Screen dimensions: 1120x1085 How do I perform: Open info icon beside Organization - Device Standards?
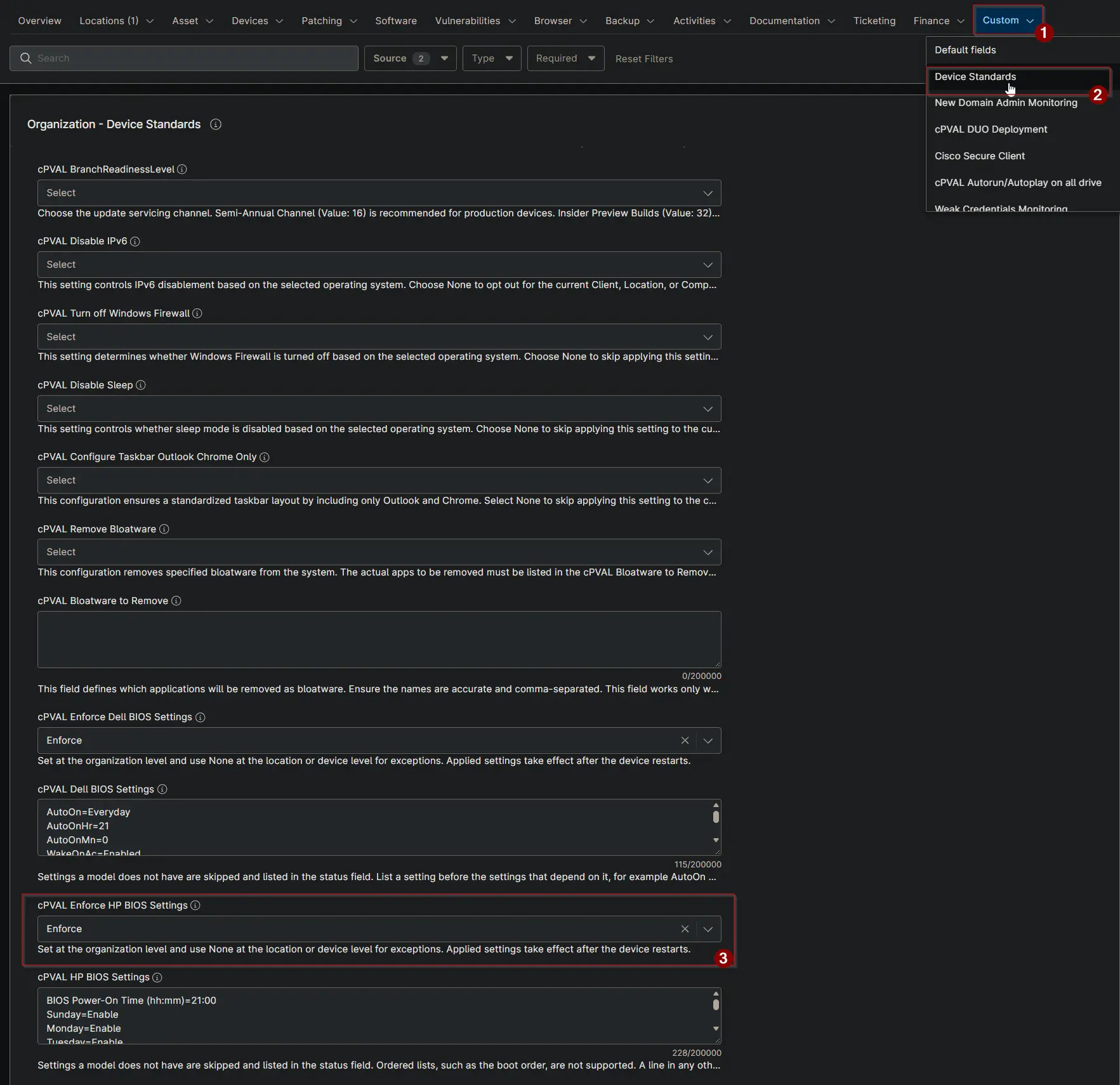coord(216,124)
